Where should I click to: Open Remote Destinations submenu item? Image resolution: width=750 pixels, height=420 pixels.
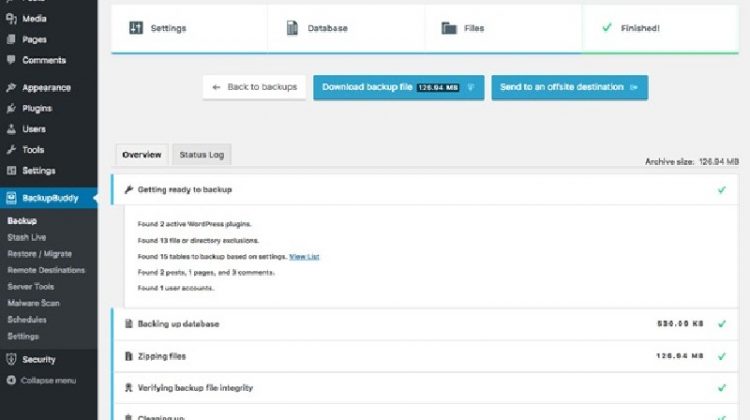[x=46, y=270]
